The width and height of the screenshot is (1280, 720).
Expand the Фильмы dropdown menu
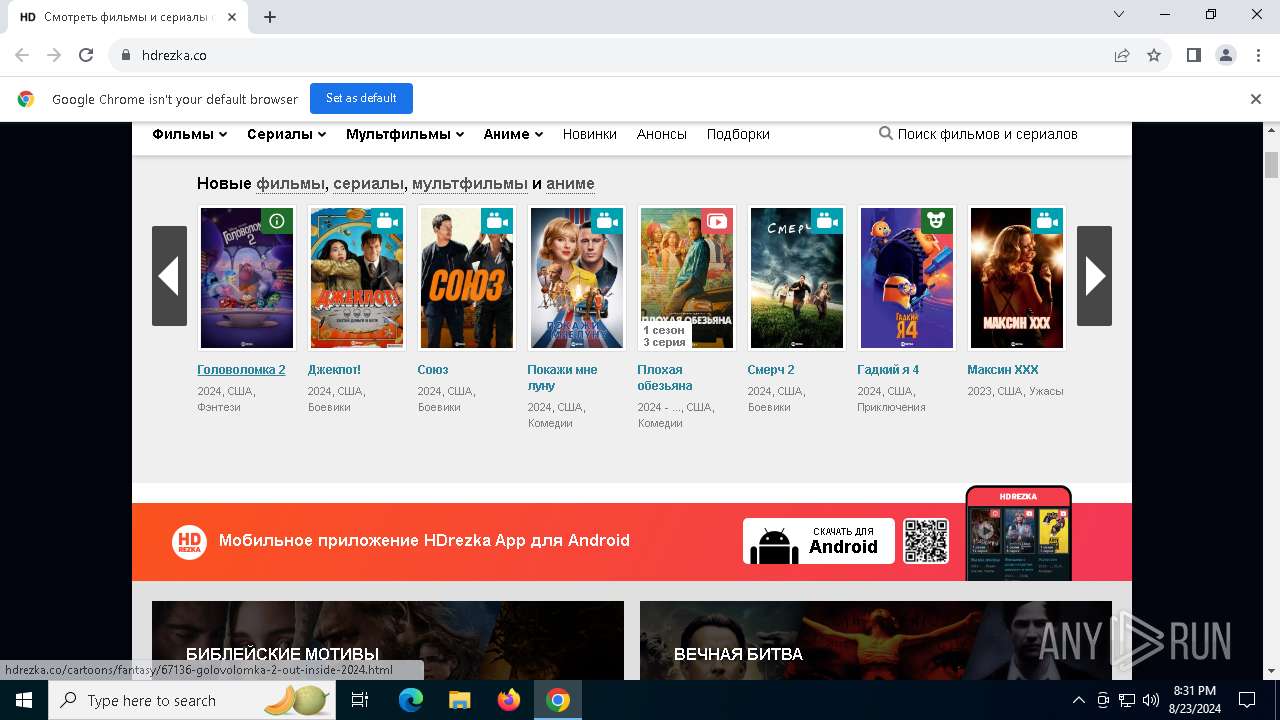tap(190, 134)
